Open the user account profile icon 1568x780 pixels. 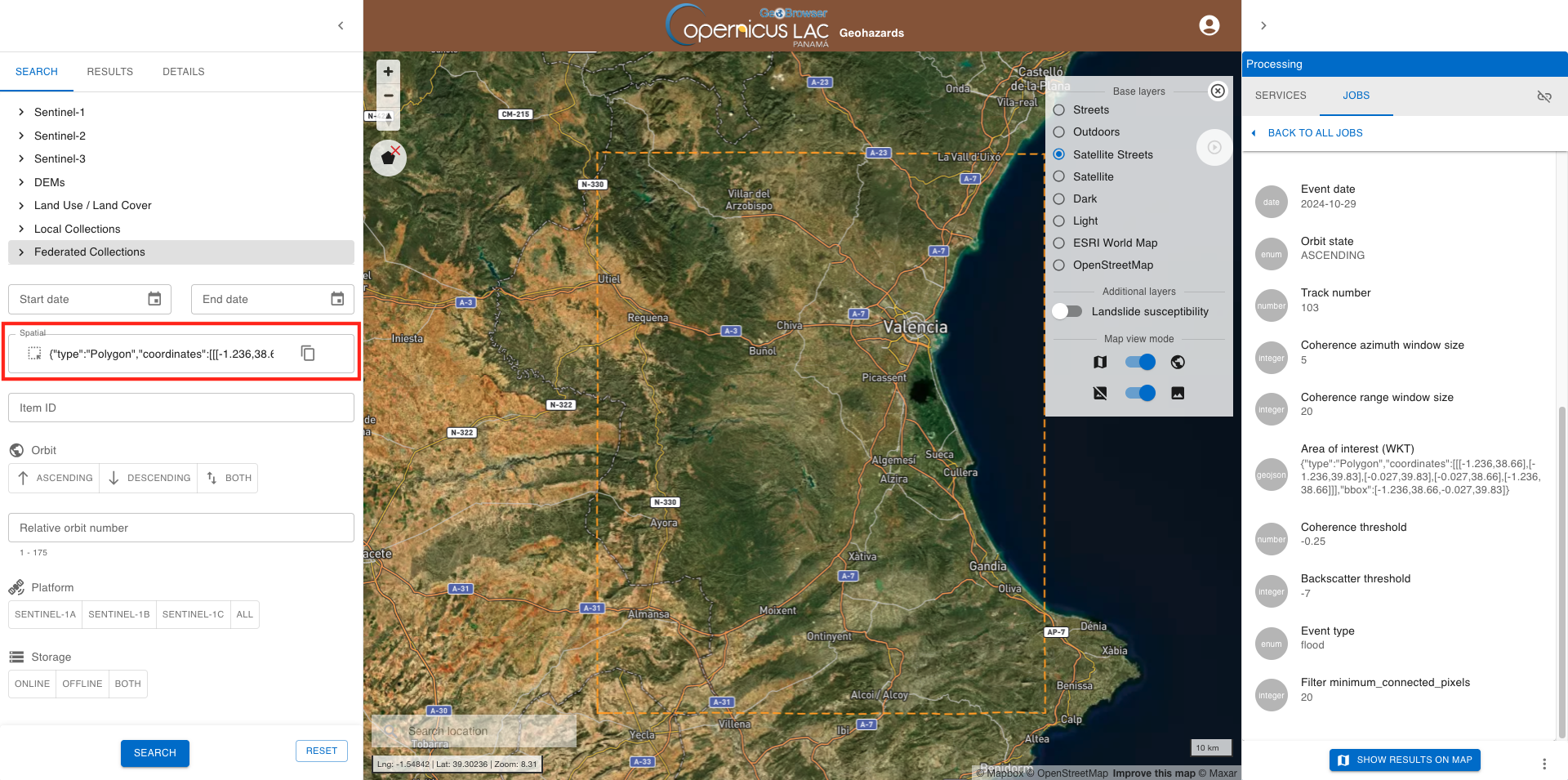tap(1209, 25)
